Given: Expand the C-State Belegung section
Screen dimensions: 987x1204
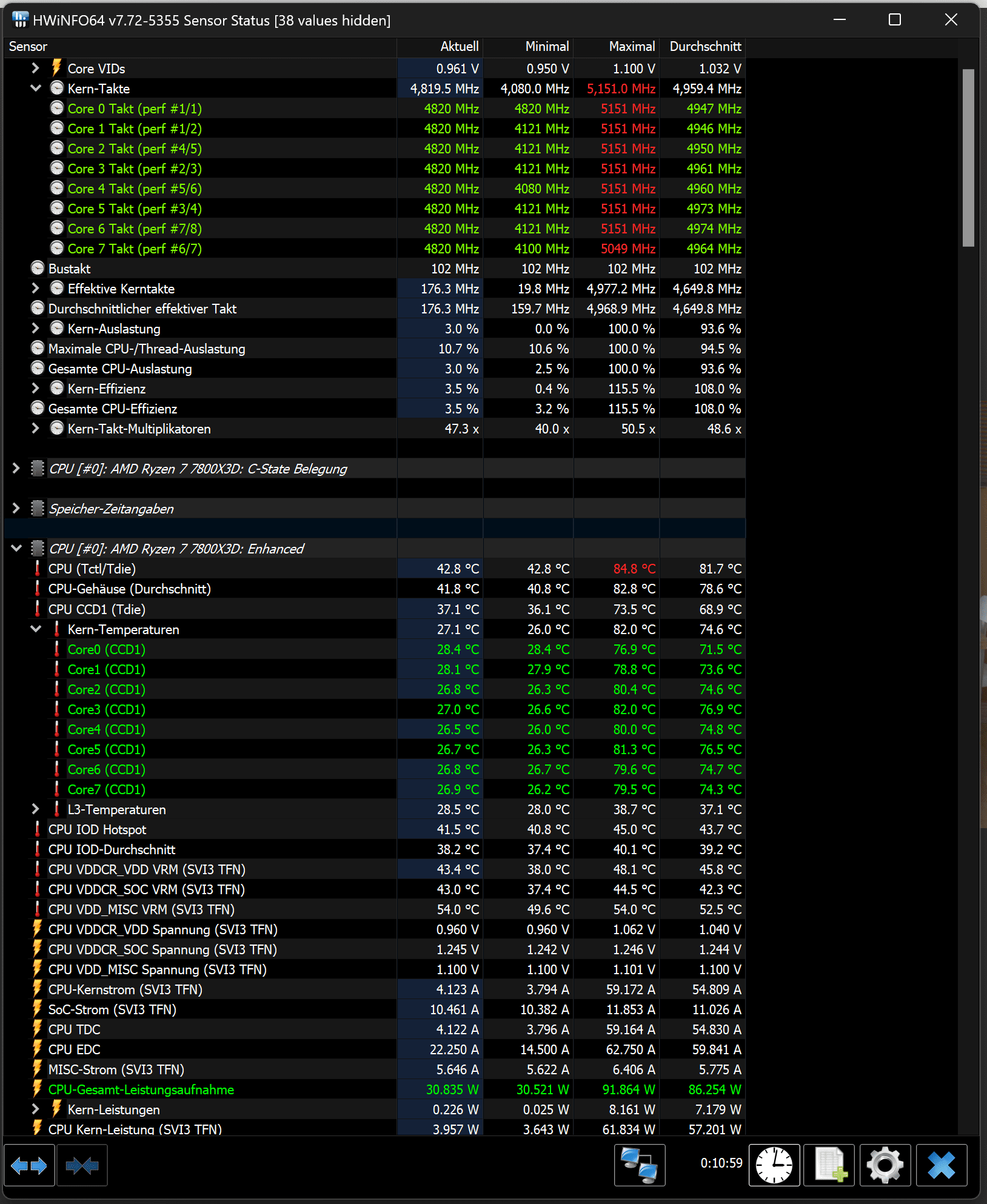Looking at the screenshot, I should [x=16, y=468].
